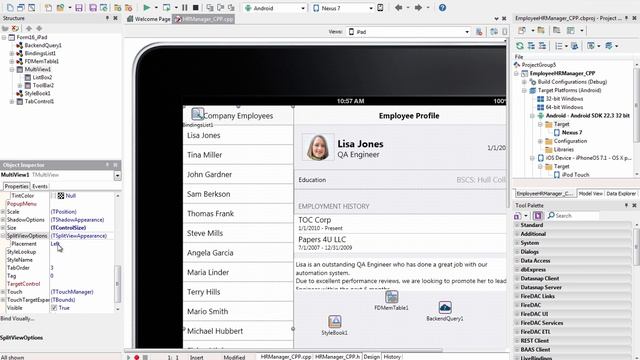The height and width of the screenshot is (360, 640).
Task: Click the Move Down arrow in Structure toolbar
Action: tap(39, 28)
